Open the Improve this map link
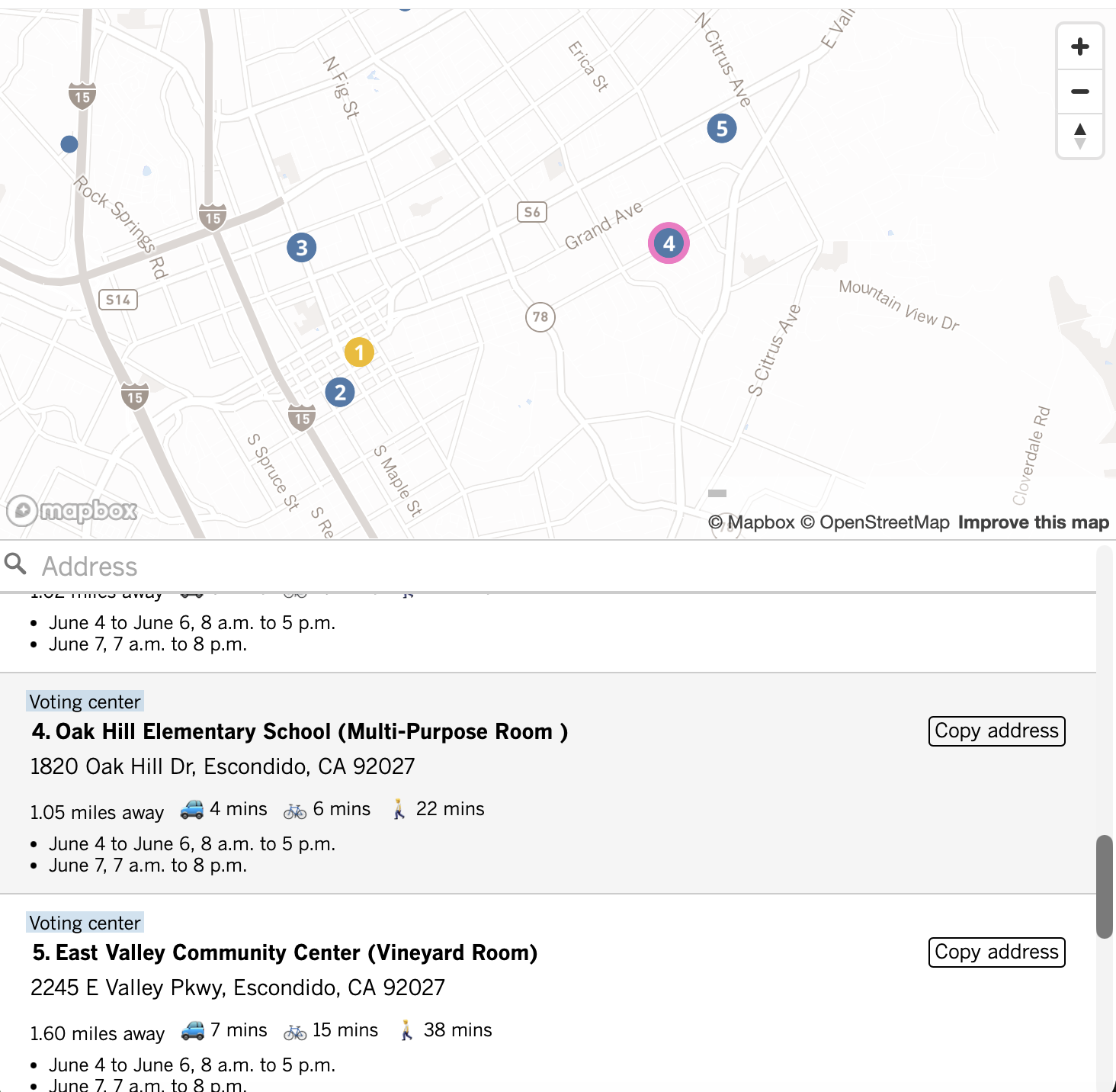 point(1033,522)
